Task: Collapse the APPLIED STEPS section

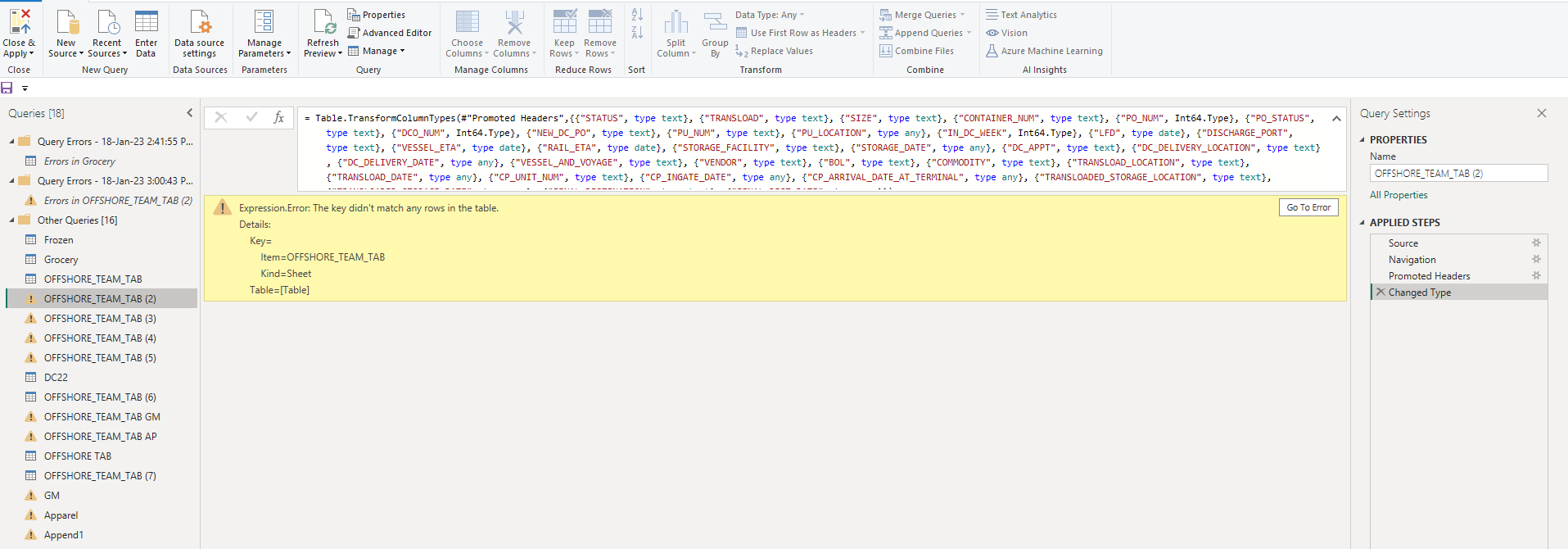Action: [x=1362, y=223]
